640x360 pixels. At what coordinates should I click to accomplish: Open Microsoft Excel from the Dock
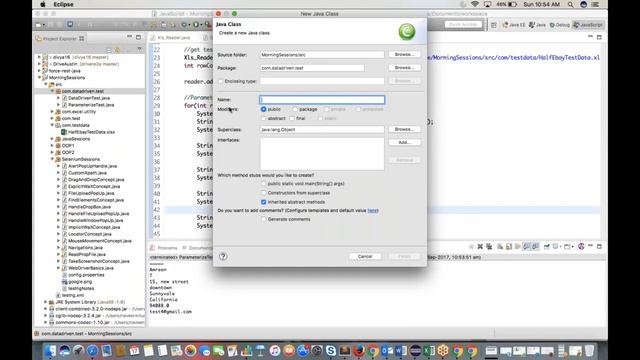tap(429, 351)
